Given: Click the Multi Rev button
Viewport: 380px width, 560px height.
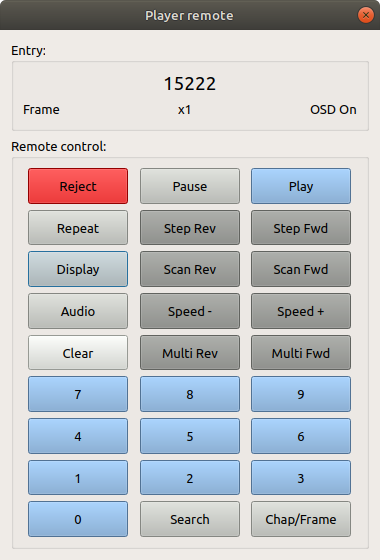Looking at the screenshot, I should (x=190, y=352).
